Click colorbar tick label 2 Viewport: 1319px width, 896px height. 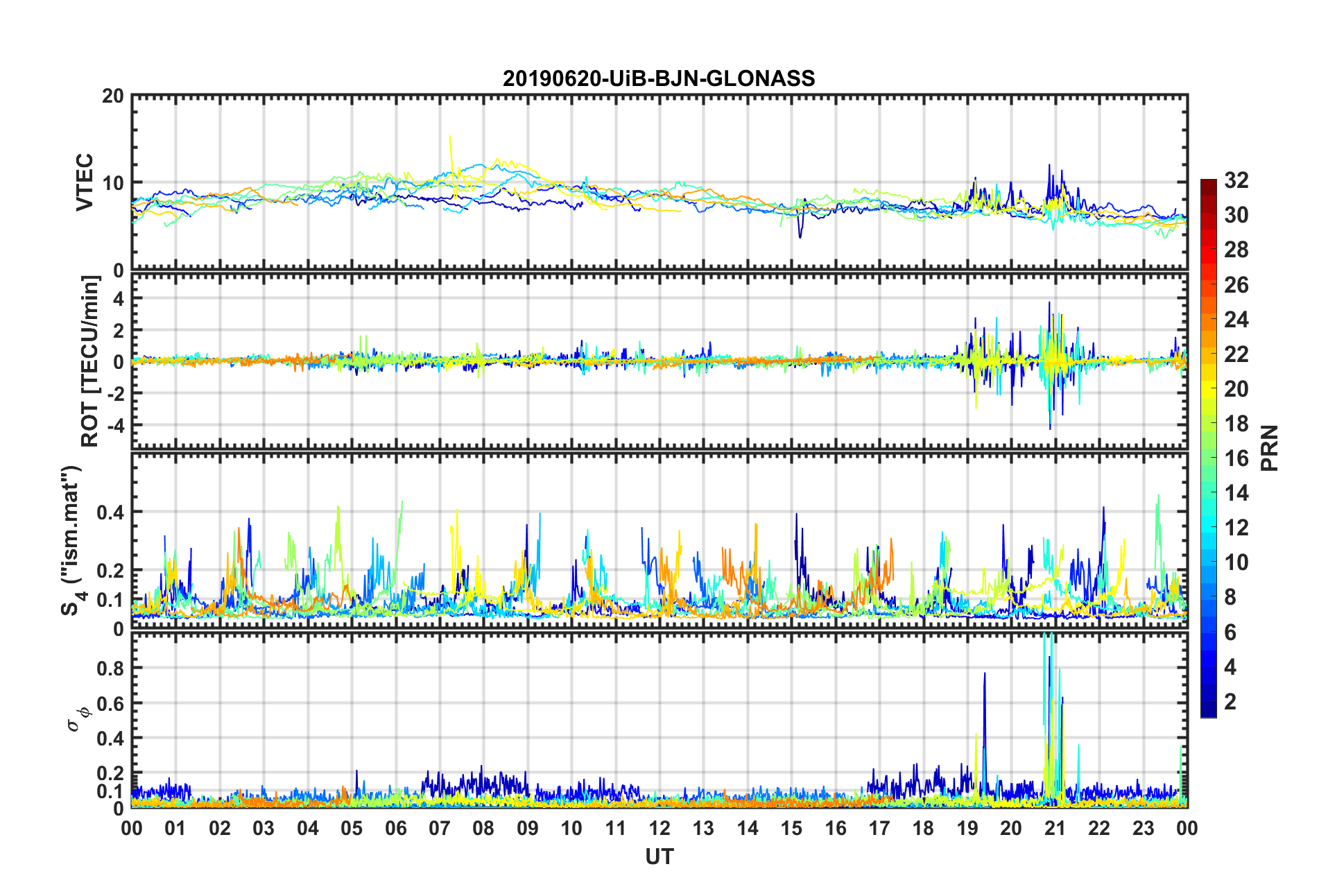pos(1230,701)
